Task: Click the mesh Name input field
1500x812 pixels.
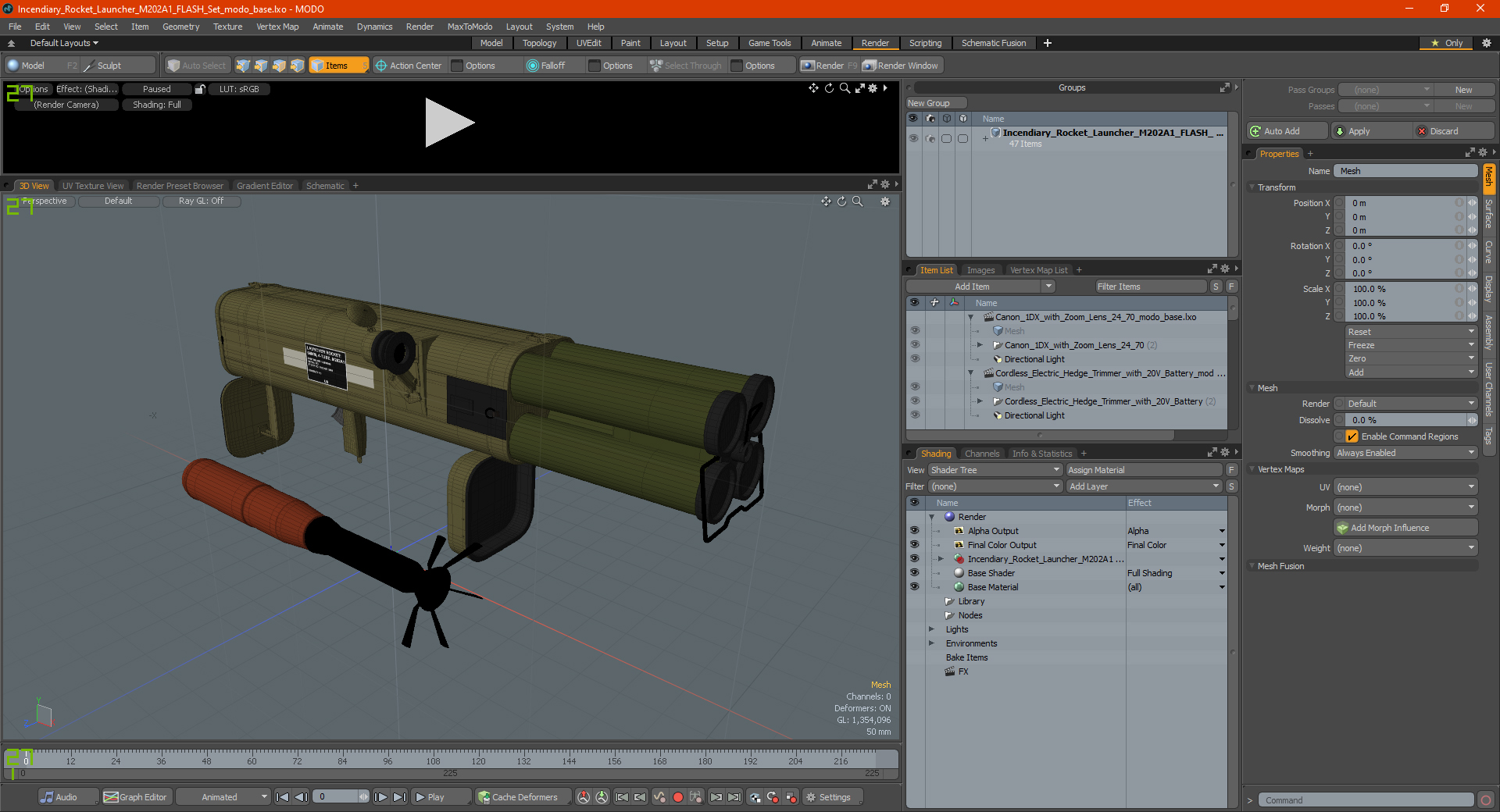Action: pyautogui.click(x=1405, y=171)
